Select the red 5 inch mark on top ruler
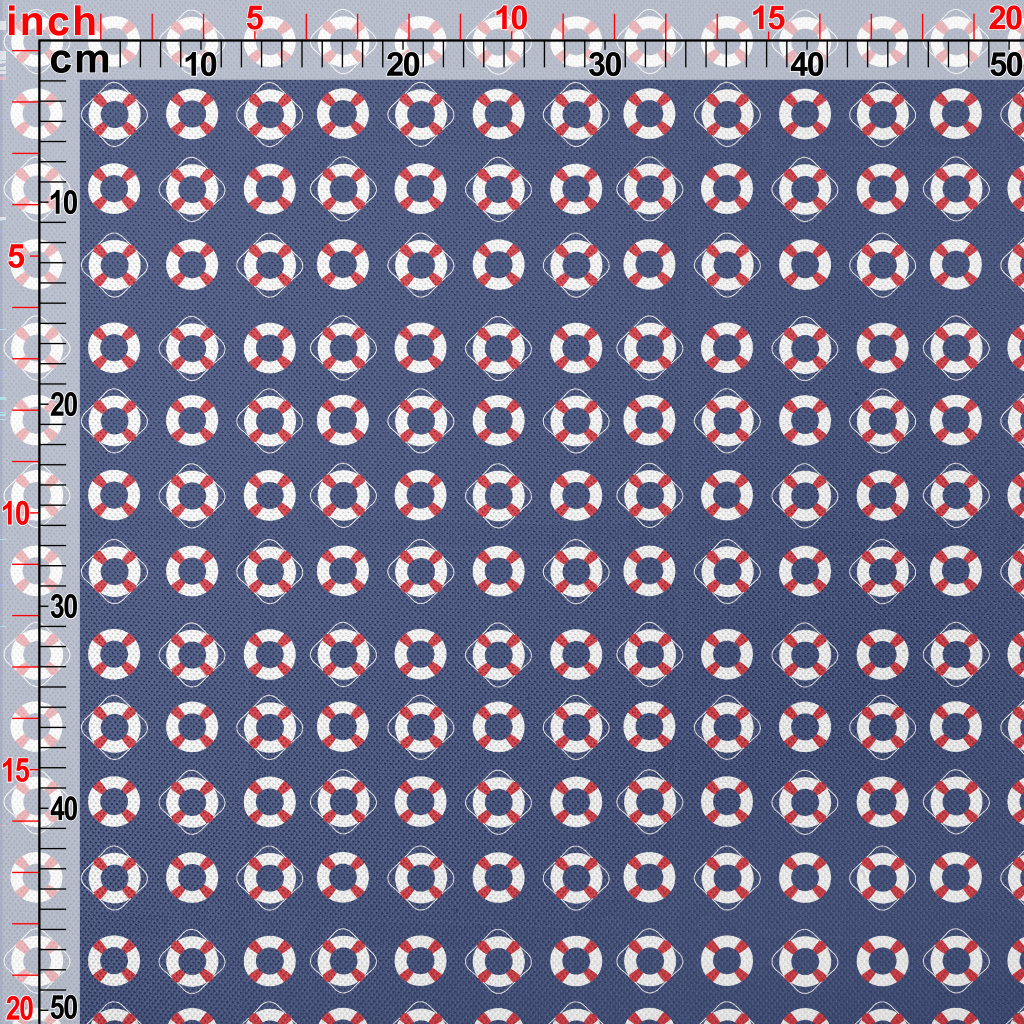 [x=255, y=18]
